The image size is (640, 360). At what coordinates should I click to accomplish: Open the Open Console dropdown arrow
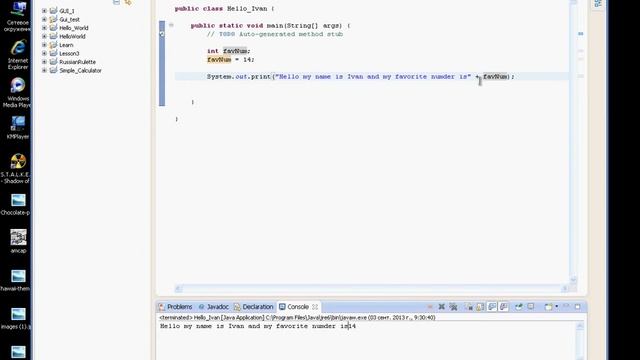click(x=557, y=307)
